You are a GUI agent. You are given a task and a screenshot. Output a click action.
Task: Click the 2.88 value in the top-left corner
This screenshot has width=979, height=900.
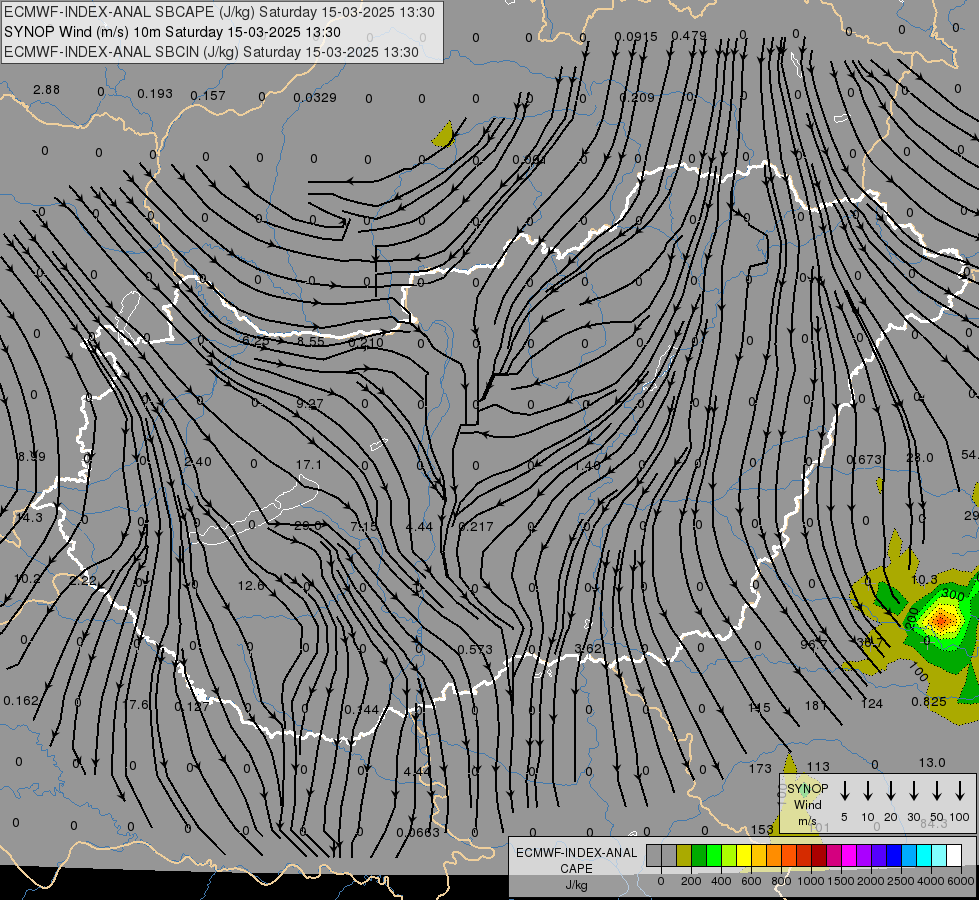tap(47, 90)
